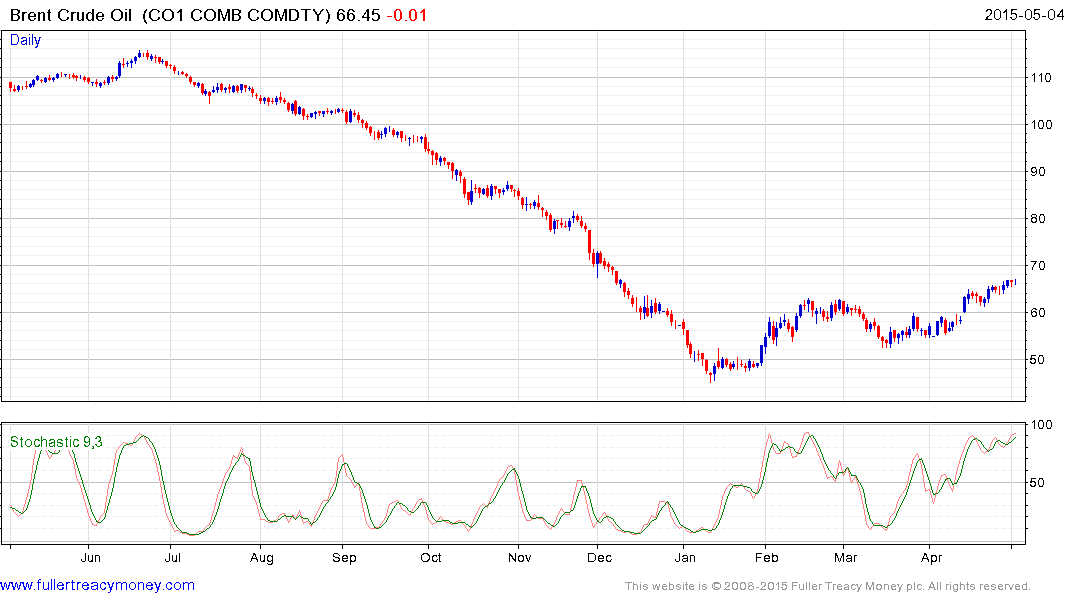Click the Sep label on the time axis
This screenshot has width=1075, height=600.
(x=344, y=558)
